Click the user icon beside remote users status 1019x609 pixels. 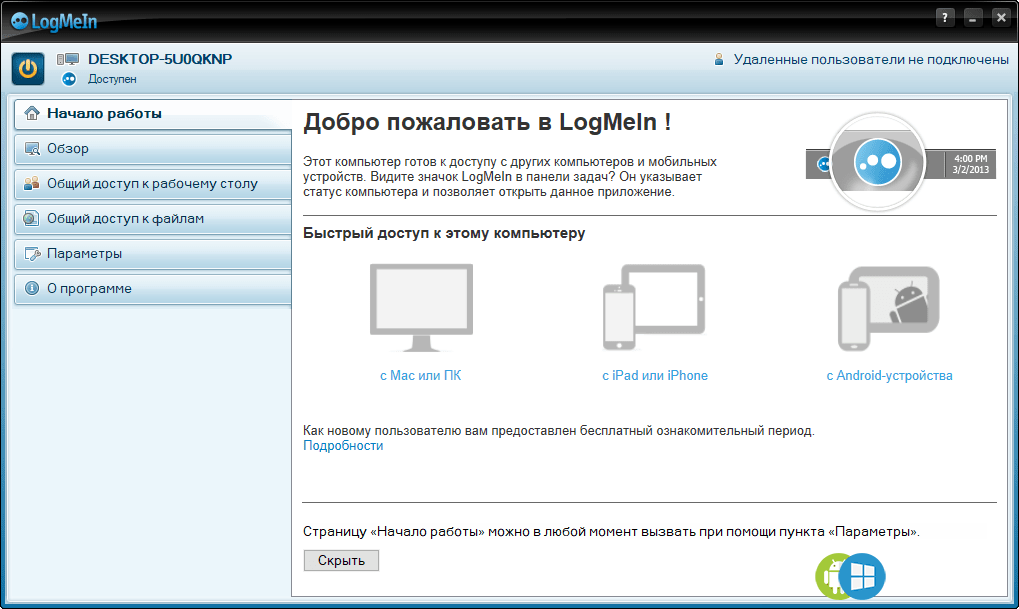pos(719,59)
